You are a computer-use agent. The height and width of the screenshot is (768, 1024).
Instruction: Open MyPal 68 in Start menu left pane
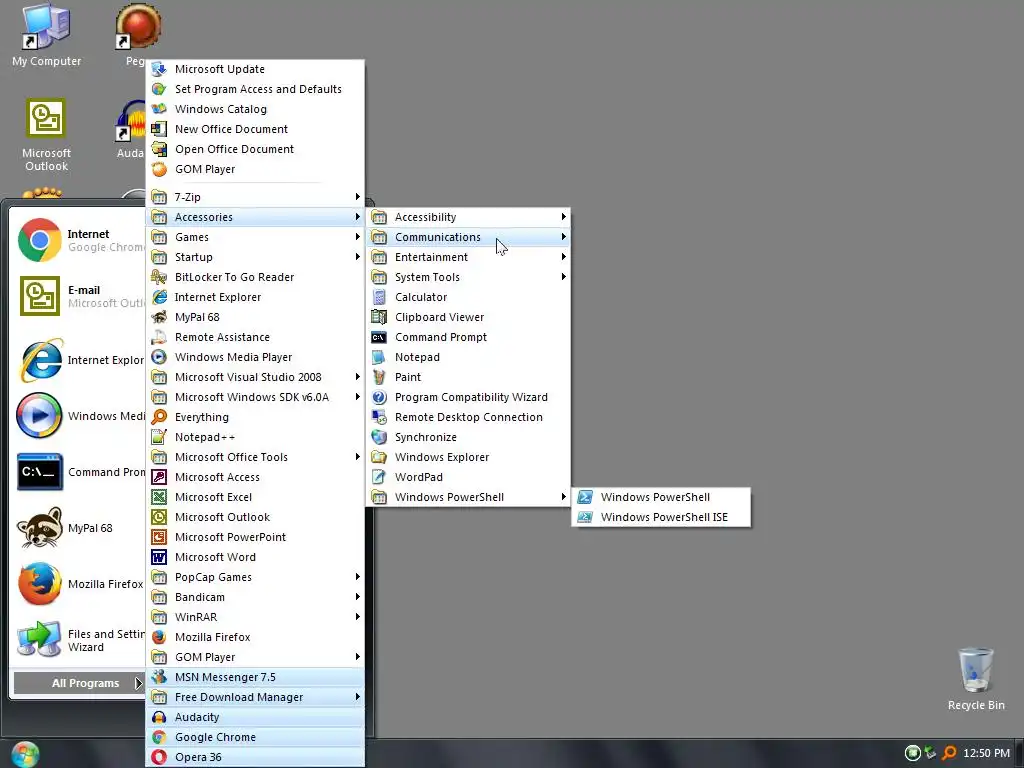tap(80, 528)
